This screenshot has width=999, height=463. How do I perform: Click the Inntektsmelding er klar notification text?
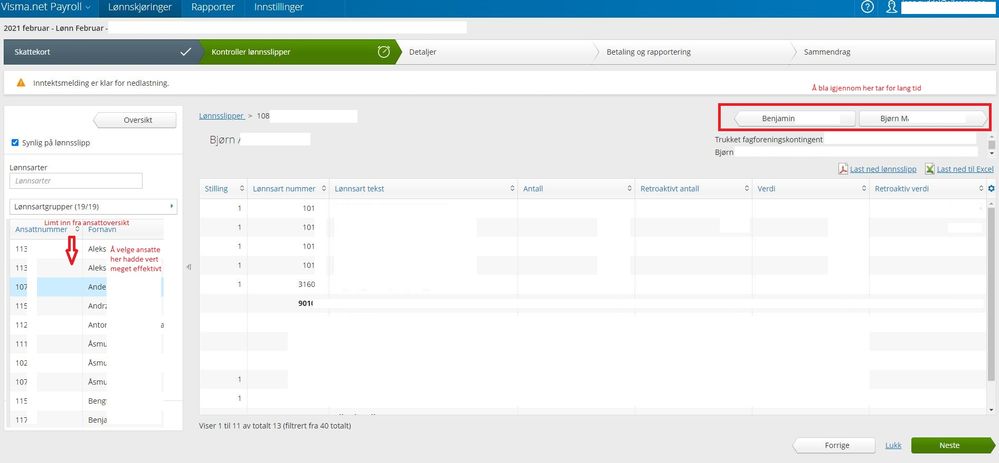(101, 83)
